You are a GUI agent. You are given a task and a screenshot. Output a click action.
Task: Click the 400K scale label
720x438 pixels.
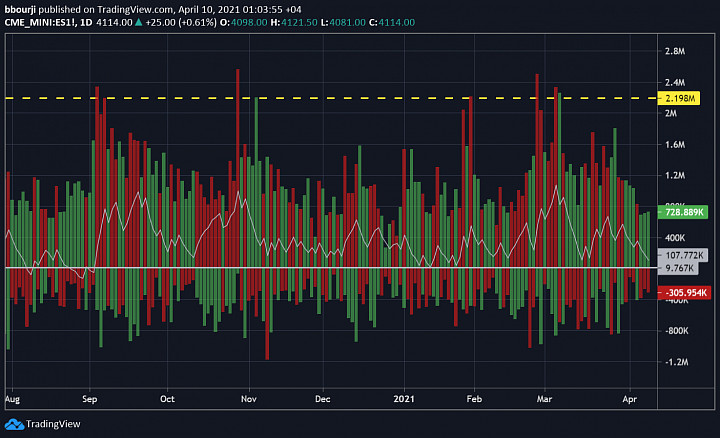click(x=675, y=238)
